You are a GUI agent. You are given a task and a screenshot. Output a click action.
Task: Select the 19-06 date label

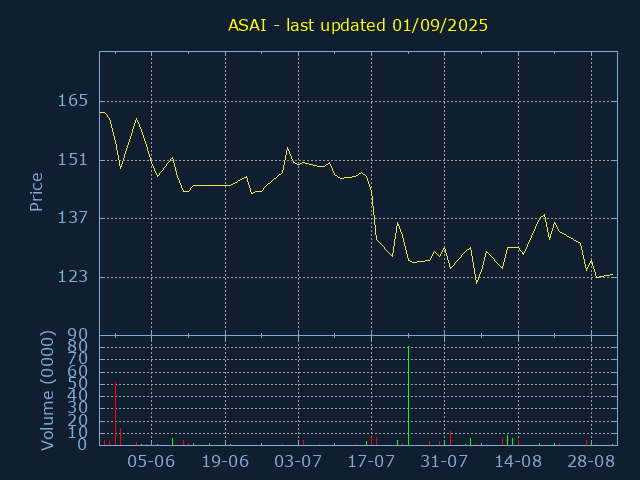point(225,462)
